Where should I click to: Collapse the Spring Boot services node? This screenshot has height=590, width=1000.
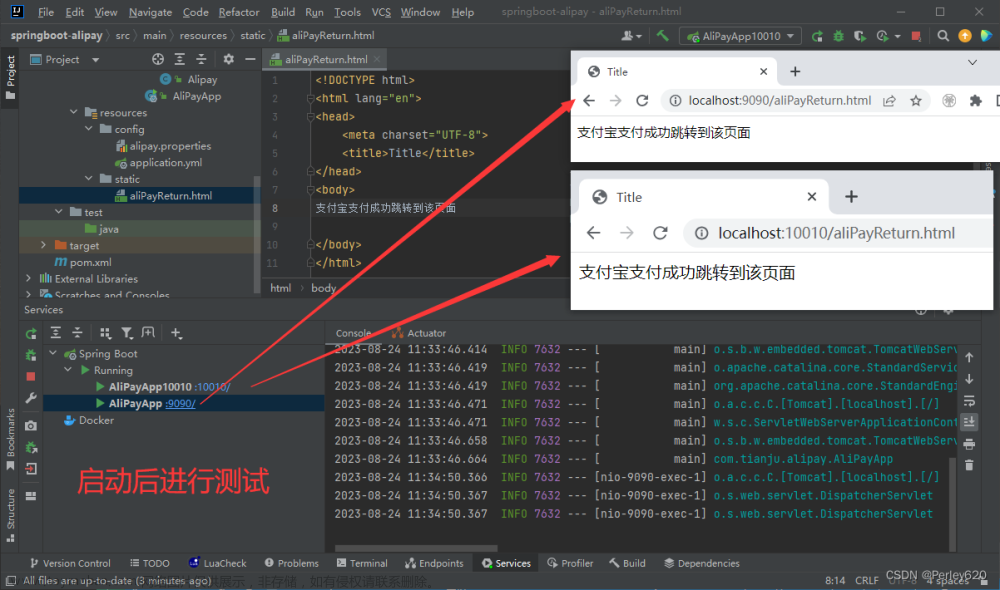(x=54, y=353)
